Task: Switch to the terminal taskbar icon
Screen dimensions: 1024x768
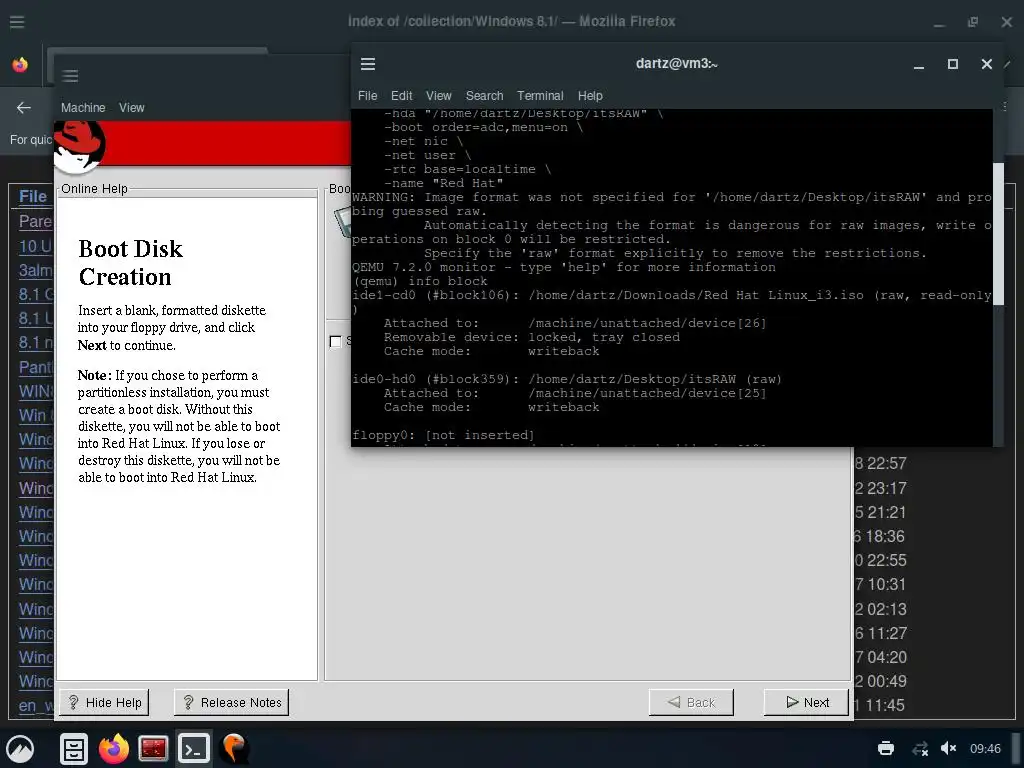Action: coord(194,748)
